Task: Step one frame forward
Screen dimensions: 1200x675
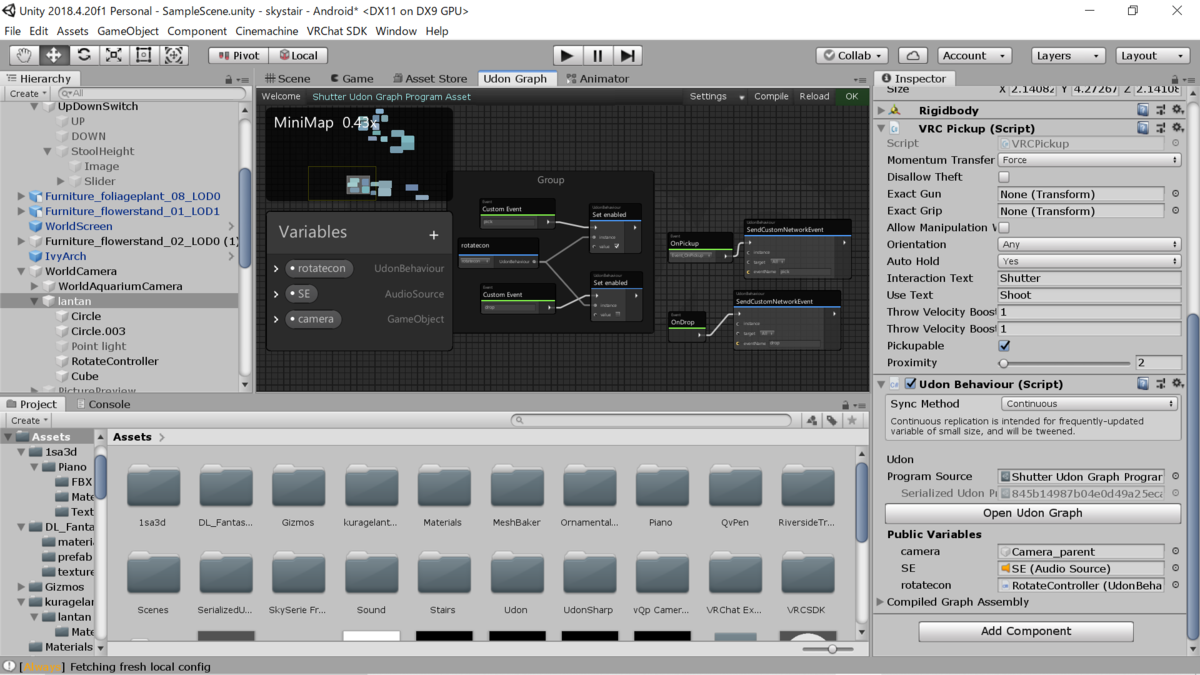Action: tap(627, 56)
